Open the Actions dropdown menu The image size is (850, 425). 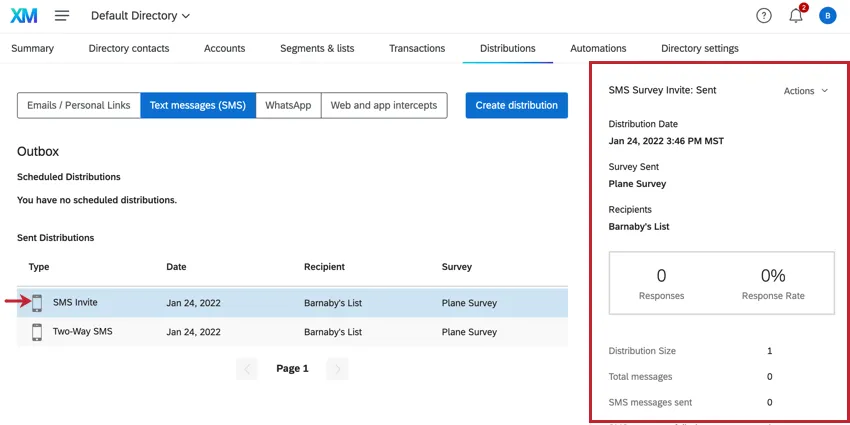pyautogui.click(x=805, y=91)
